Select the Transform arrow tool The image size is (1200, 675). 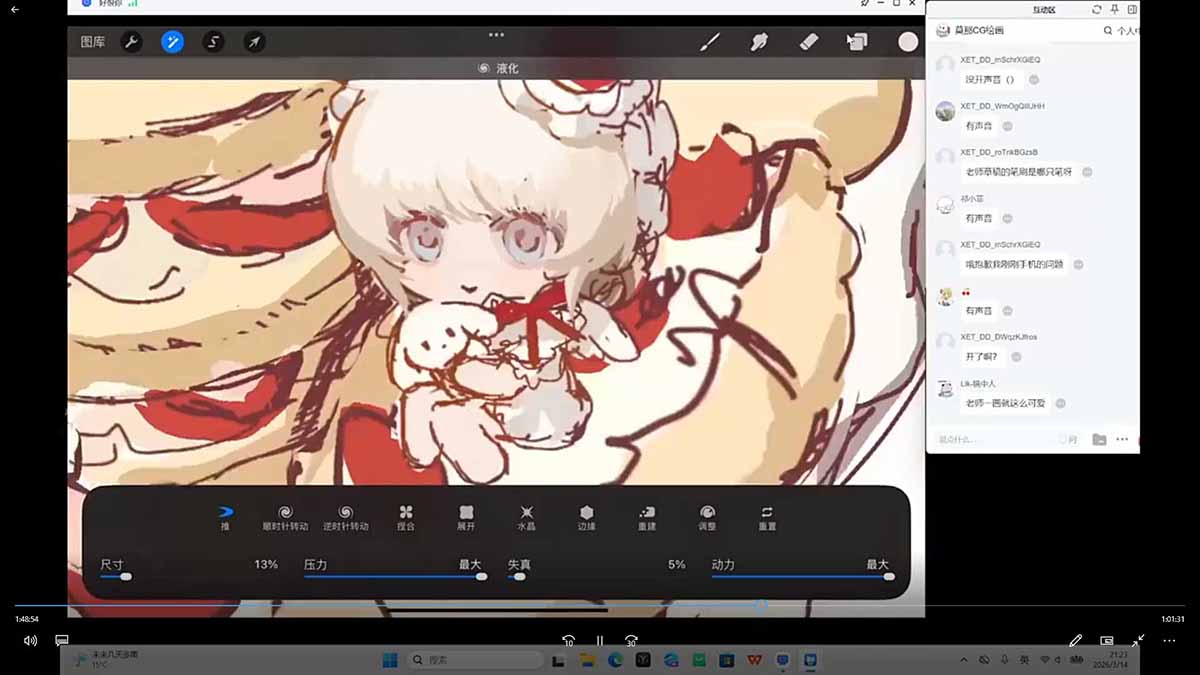[254, 42]
